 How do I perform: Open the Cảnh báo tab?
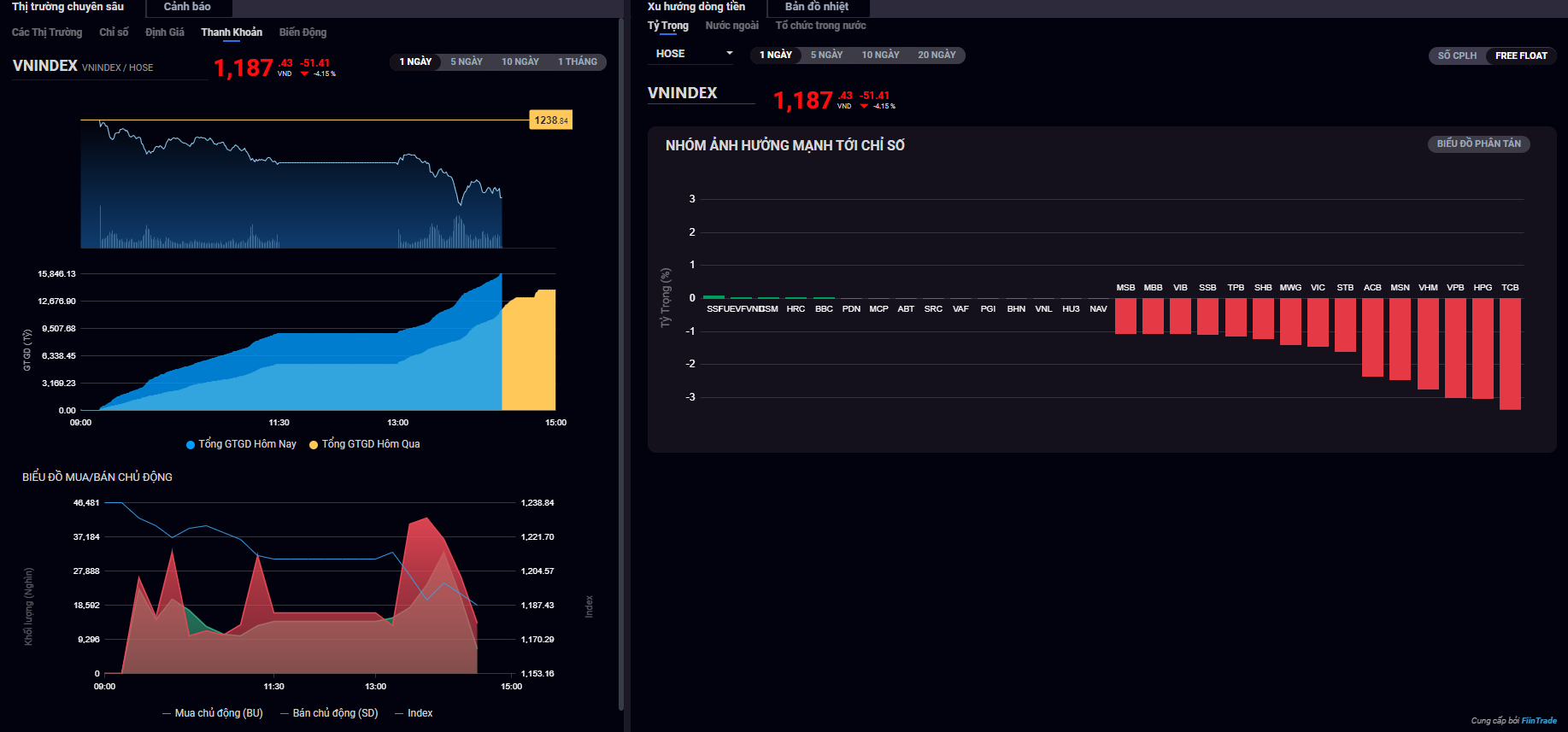coord(187,7)
